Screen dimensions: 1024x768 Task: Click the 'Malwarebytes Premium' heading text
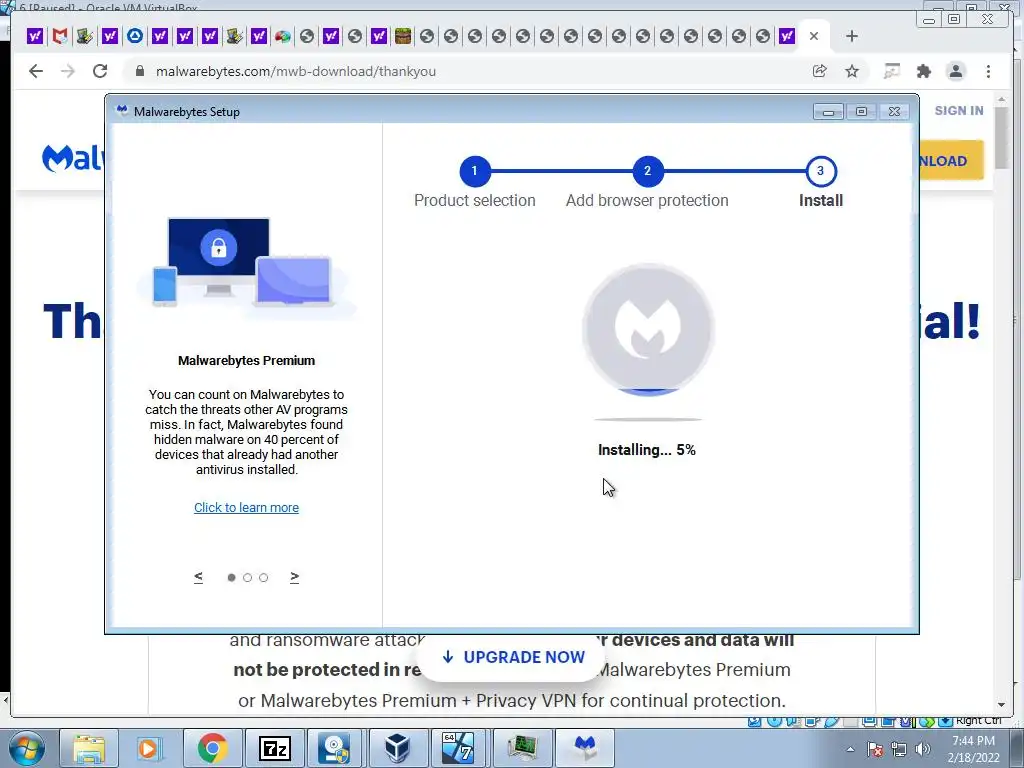click(x=246, y=360)
